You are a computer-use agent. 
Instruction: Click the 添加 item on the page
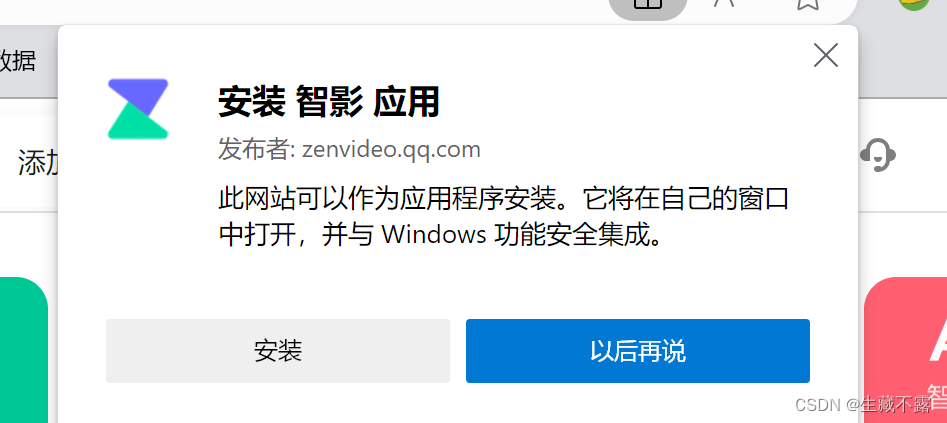[x=38, y=164]
